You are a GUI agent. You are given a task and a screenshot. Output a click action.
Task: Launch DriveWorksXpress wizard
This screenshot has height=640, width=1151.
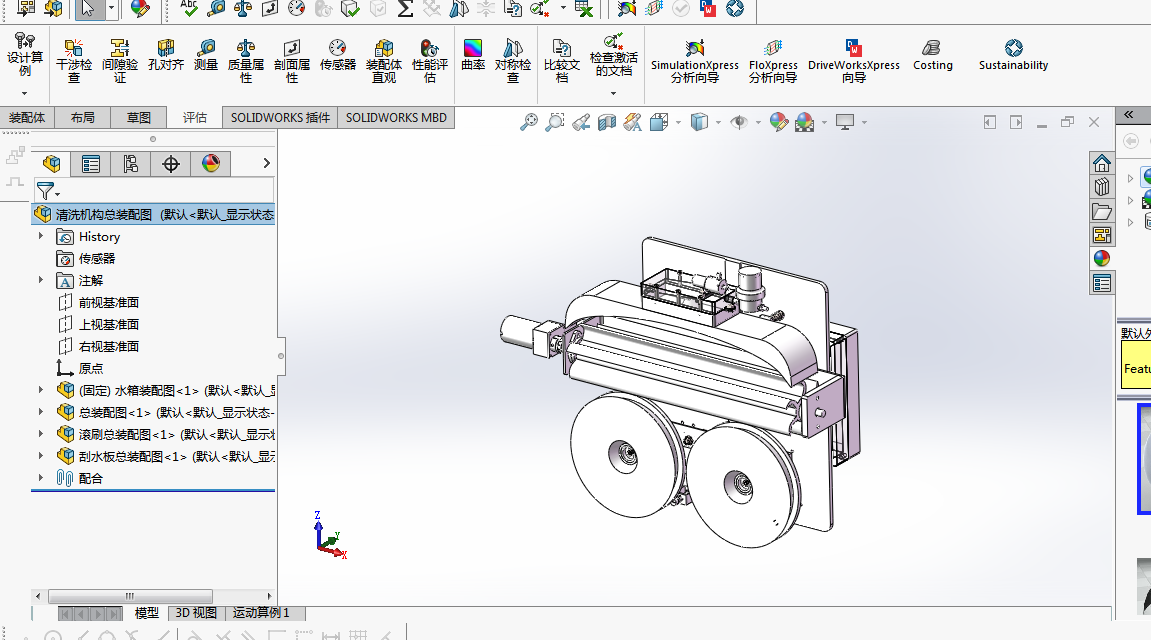pos(854,61)
